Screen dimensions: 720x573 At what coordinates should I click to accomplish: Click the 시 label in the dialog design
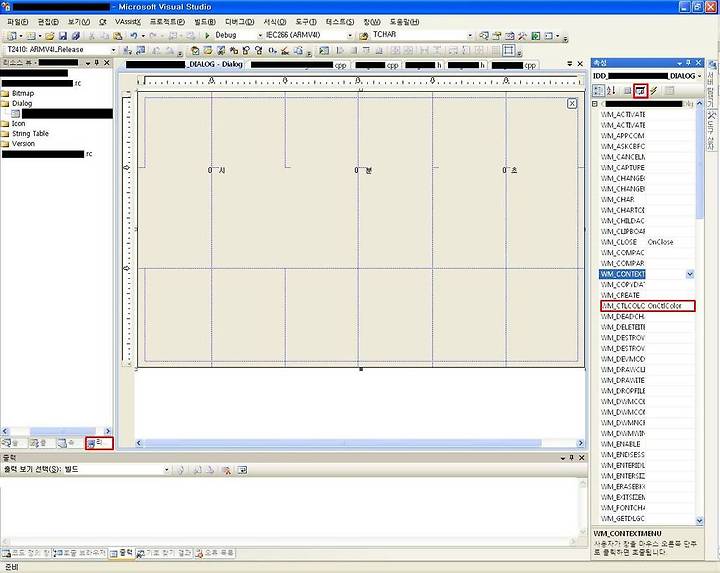222,170
